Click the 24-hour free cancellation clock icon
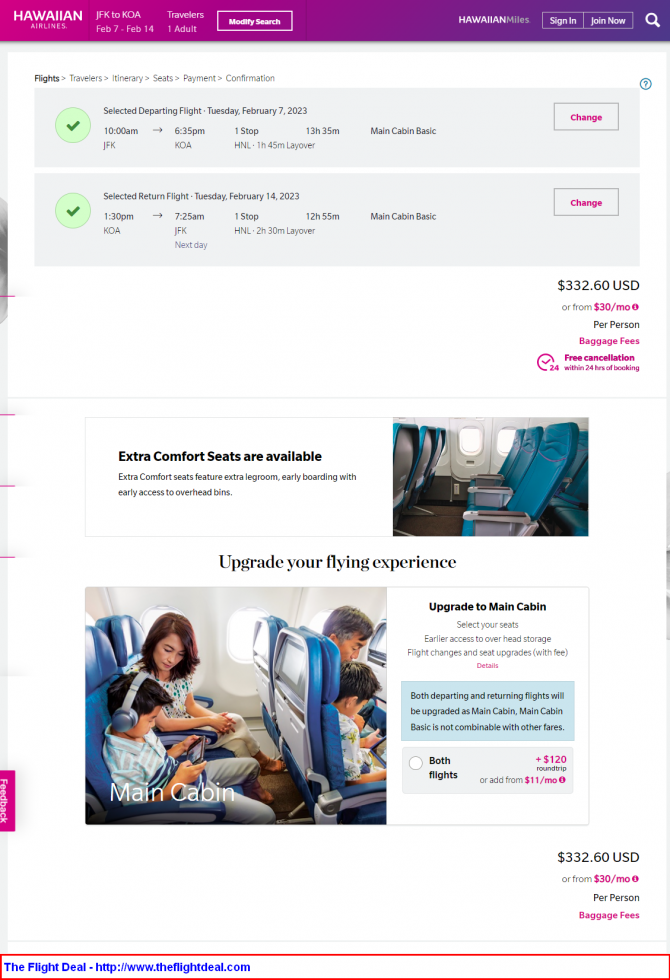This screenshot has height=980, width=670. coord(547,362)
